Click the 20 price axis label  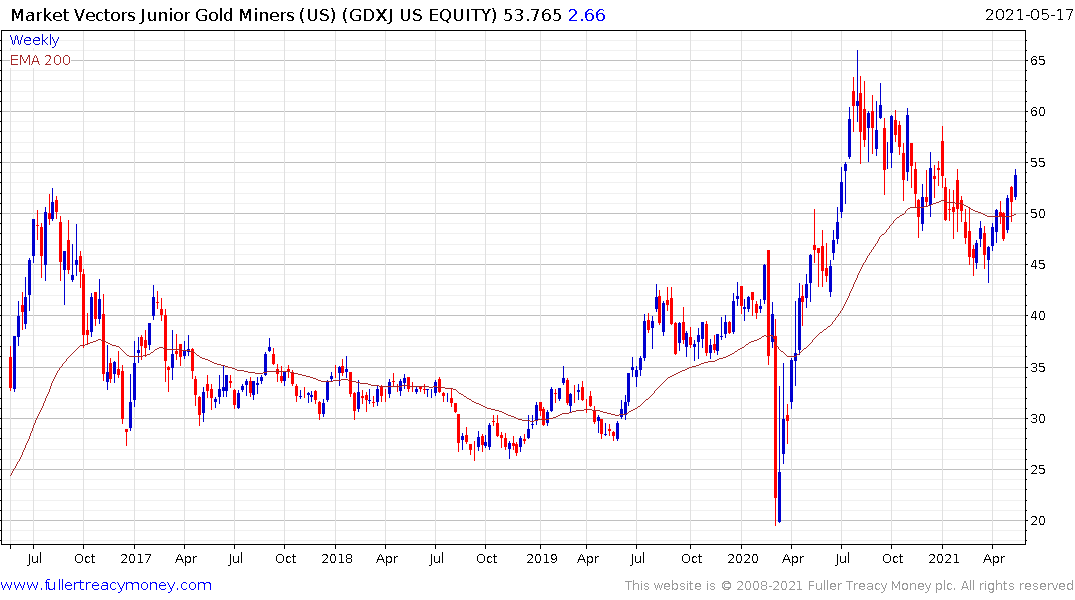tap(1037, 520)
